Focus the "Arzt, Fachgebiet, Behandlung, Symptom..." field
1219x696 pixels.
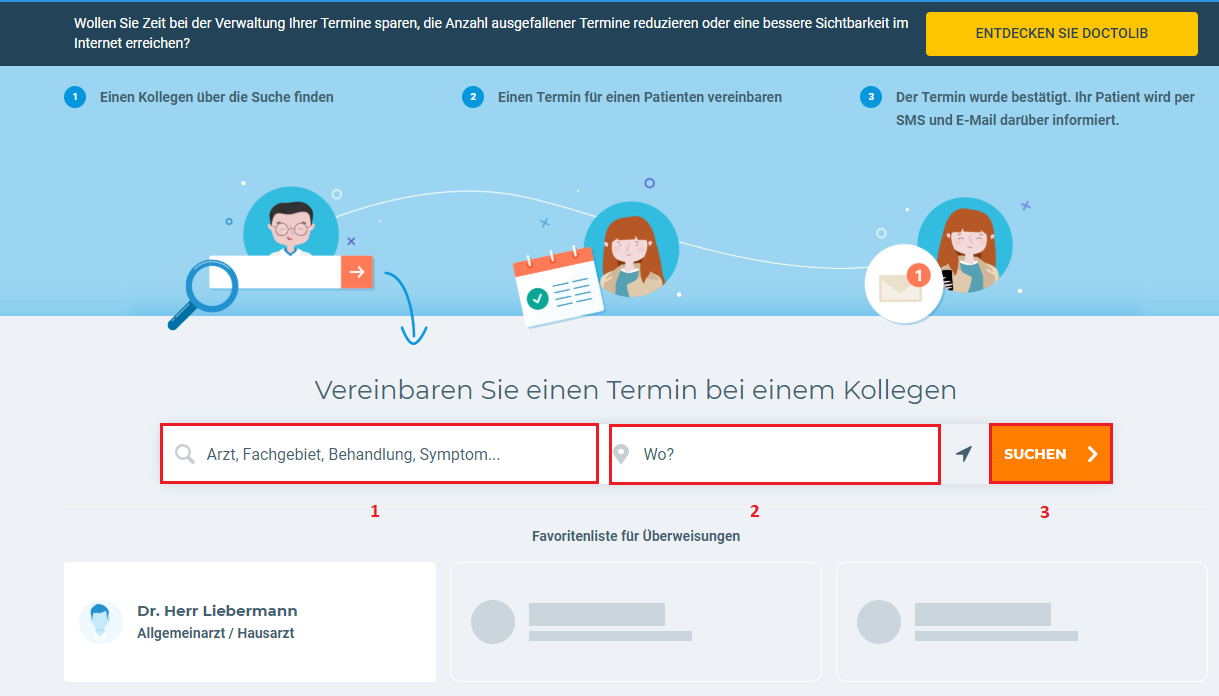pyautogui.click(x=390, y=454)
